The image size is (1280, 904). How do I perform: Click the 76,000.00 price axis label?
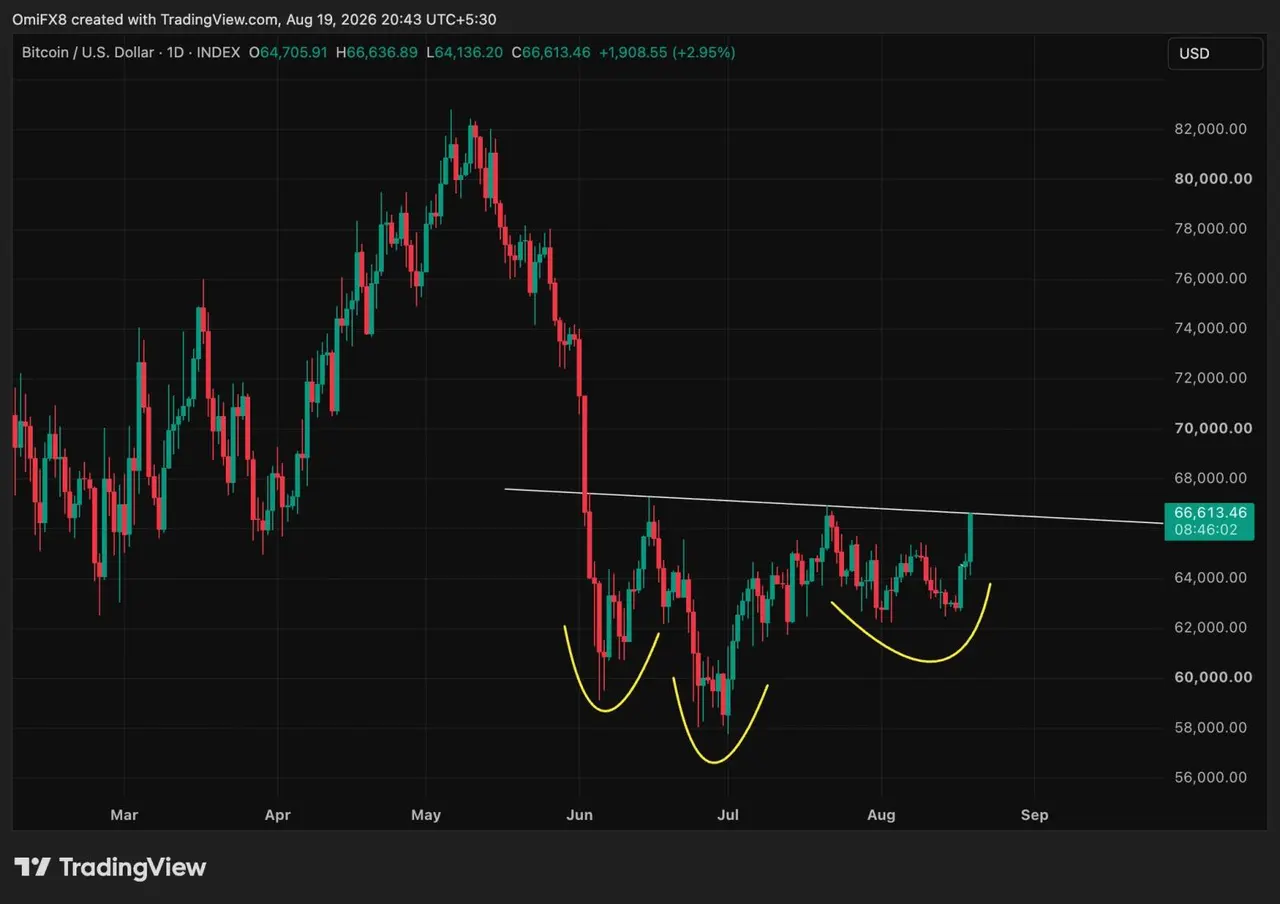coord(1209,278)
